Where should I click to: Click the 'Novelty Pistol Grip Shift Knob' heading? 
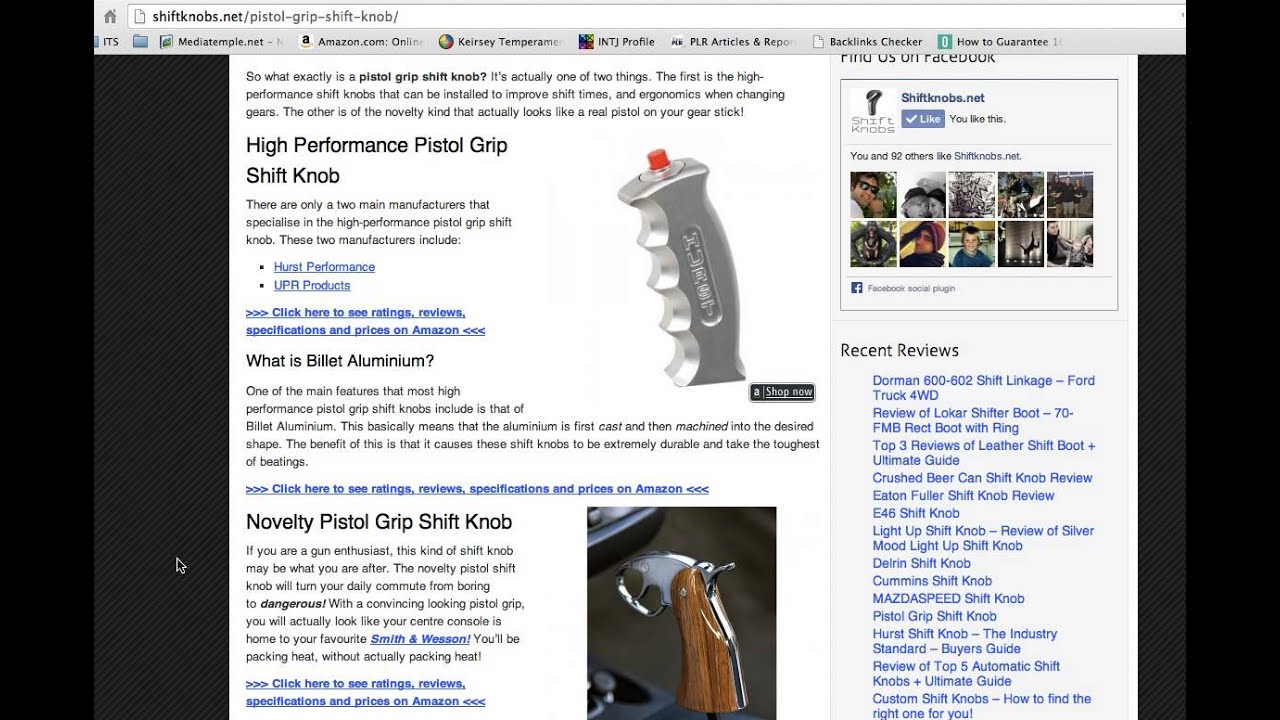379,522
